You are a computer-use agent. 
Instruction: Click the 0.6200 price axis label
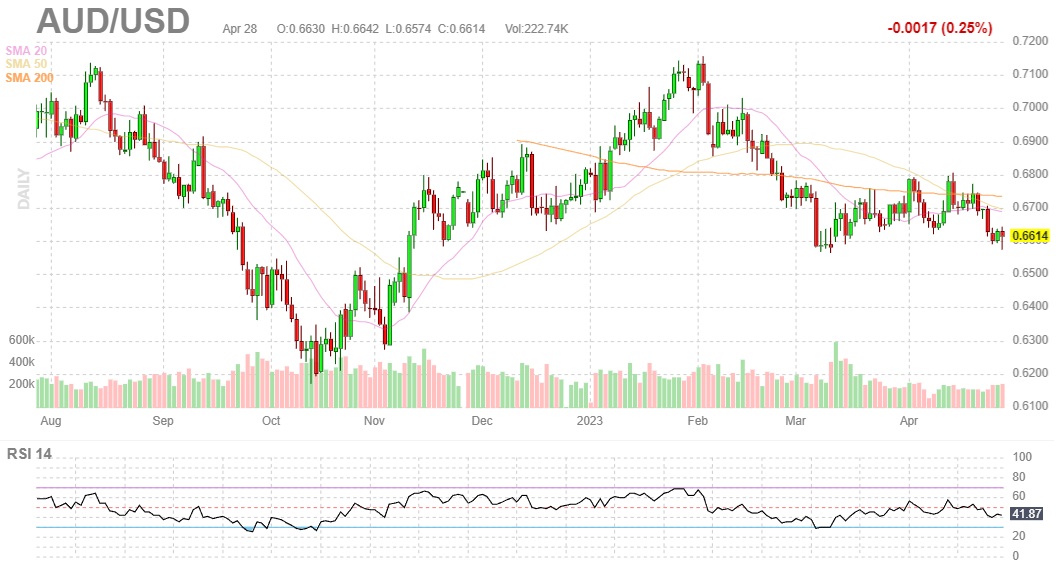point(1030,373)
